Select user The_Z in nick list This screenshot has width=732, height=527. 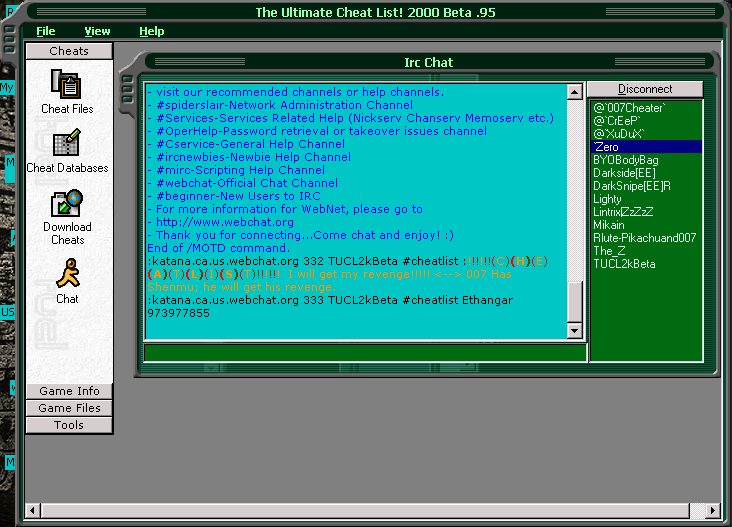[x=647, y=251]
